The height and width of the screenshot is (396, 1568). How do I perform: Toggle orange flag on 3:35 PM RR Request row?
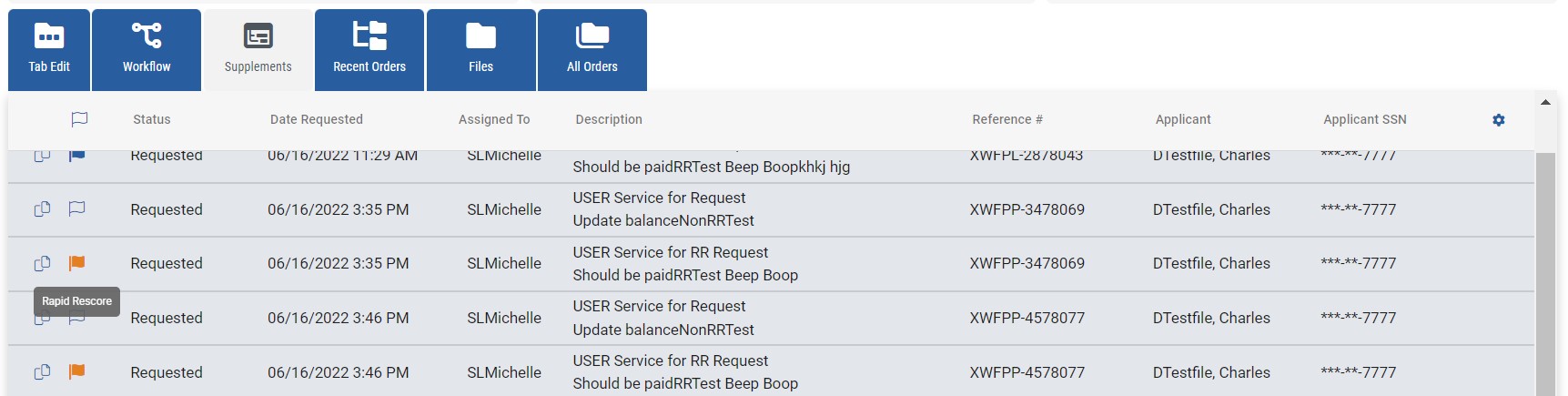tap(77, 263)
